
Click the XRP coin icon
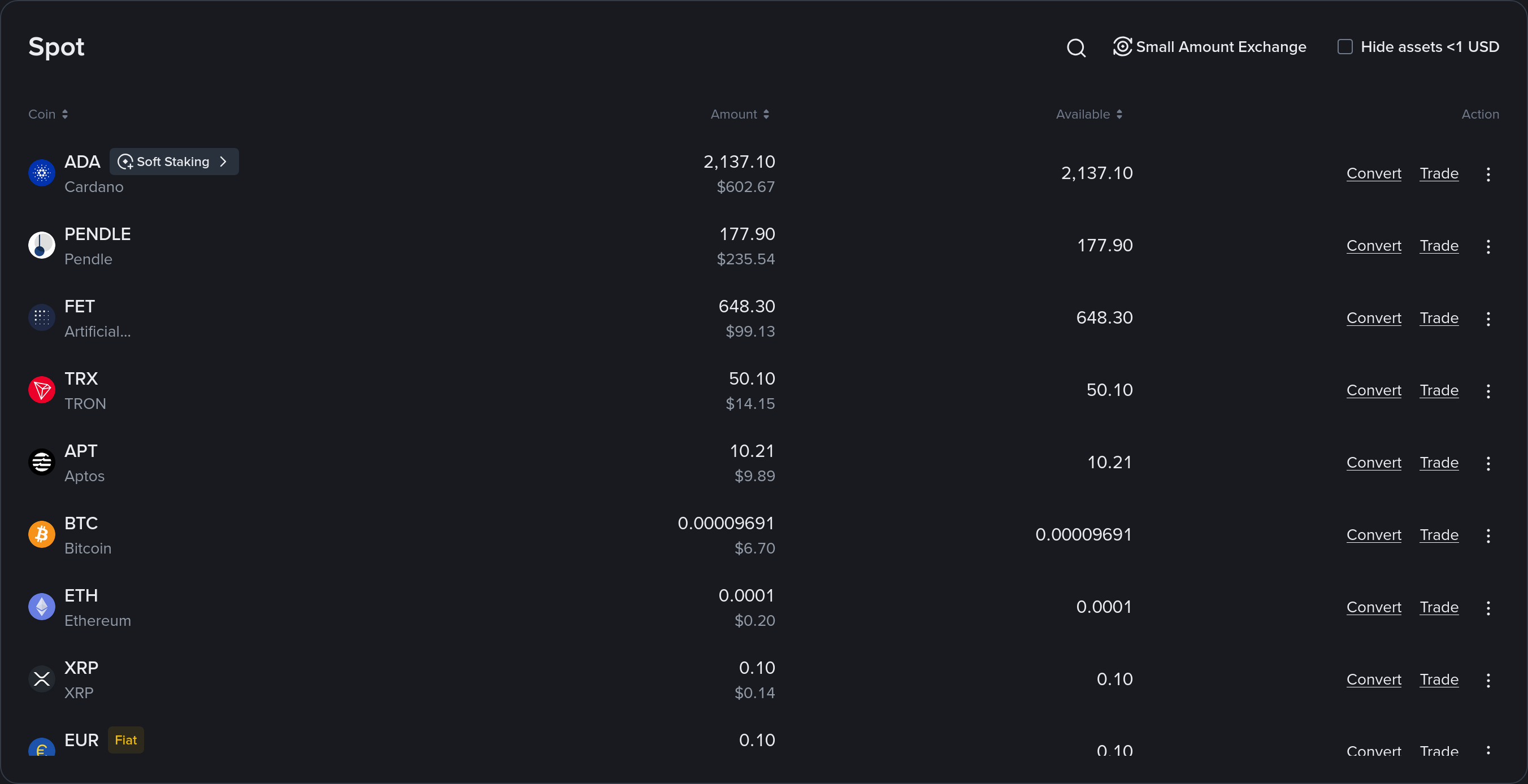(x=41, y=678)
